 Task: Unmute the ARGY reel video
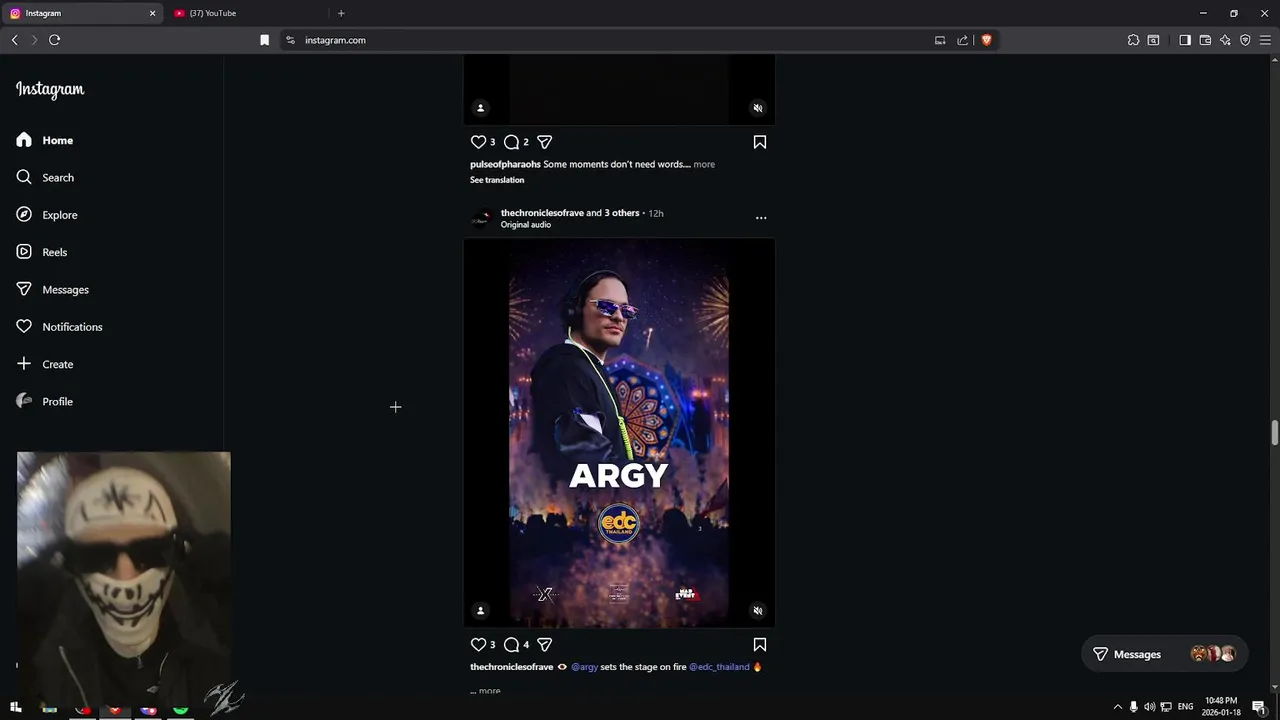[758, 610]
